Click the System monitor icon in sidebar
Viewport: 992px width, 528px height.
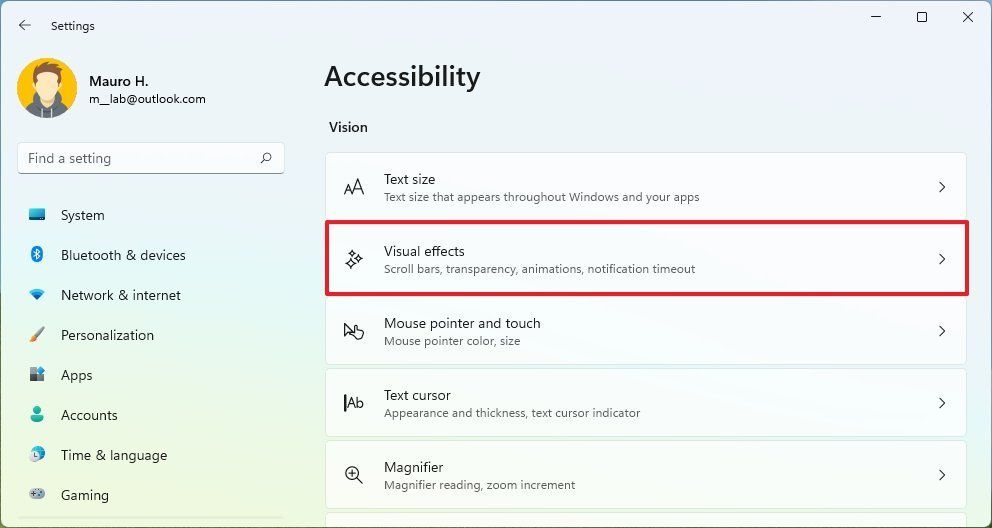[37, 215]
